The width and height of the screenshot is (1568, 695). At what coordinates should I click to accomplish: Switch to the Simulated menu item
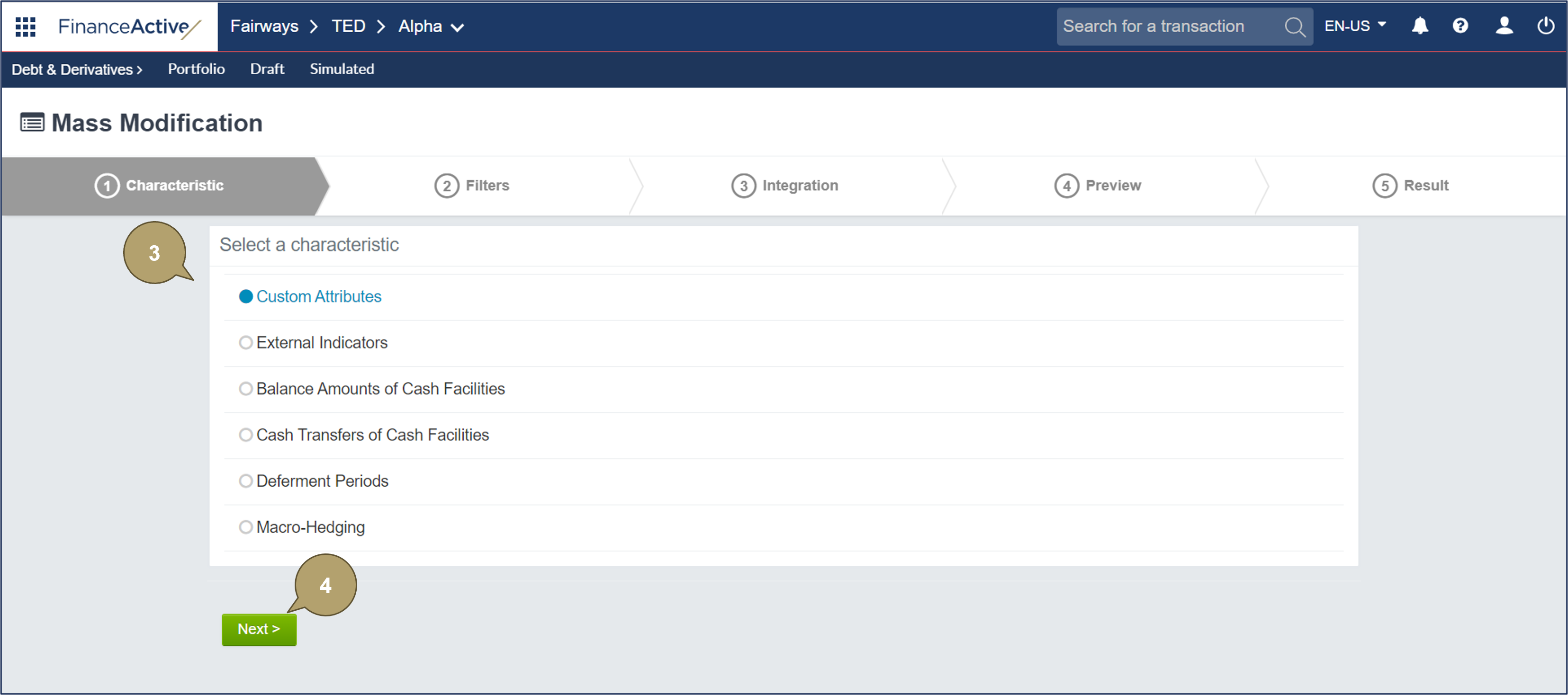(x=342, y=70)
